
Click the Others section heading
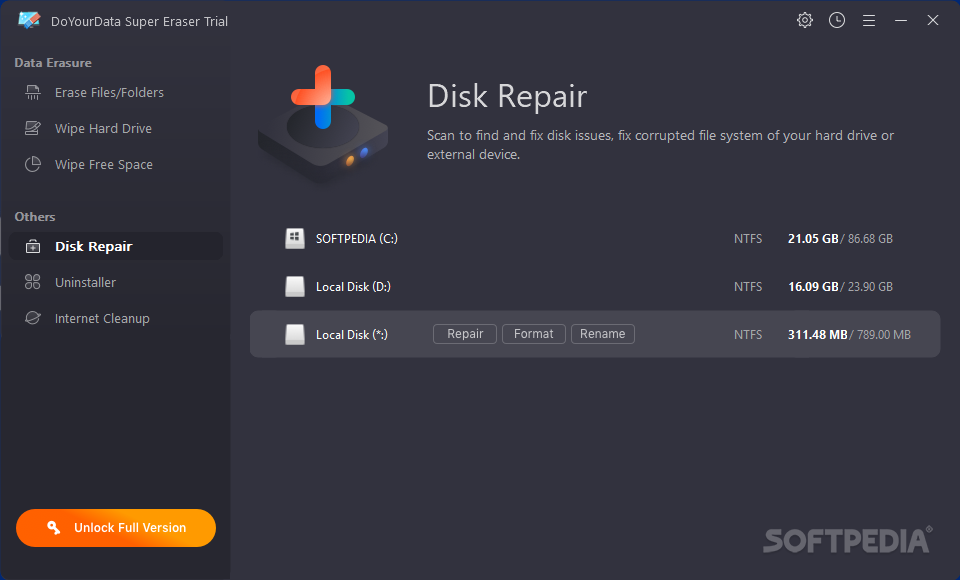click(x=35, y=217)
